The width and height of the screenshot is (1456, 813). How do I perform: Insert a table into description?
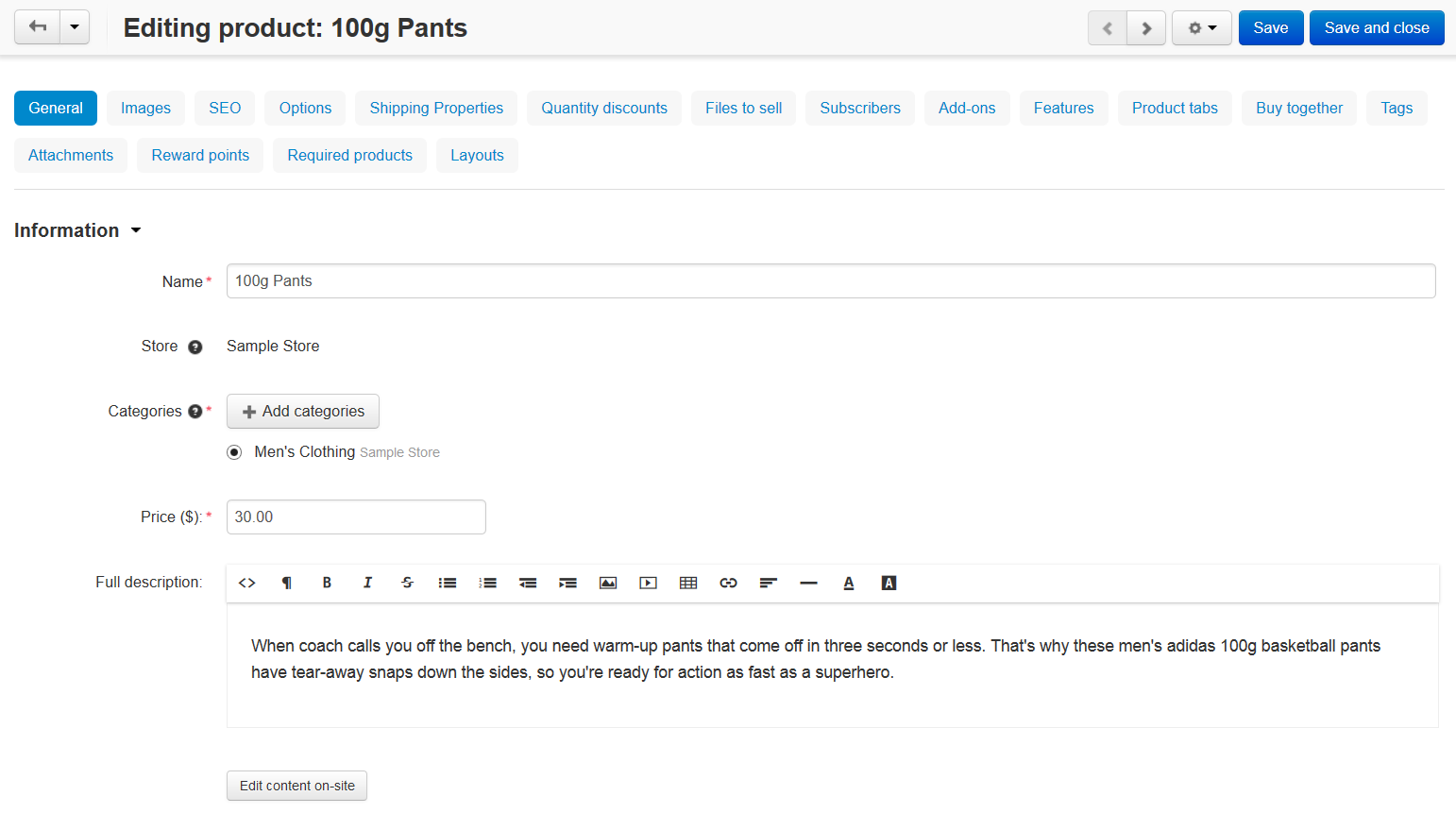pos(688,583)
